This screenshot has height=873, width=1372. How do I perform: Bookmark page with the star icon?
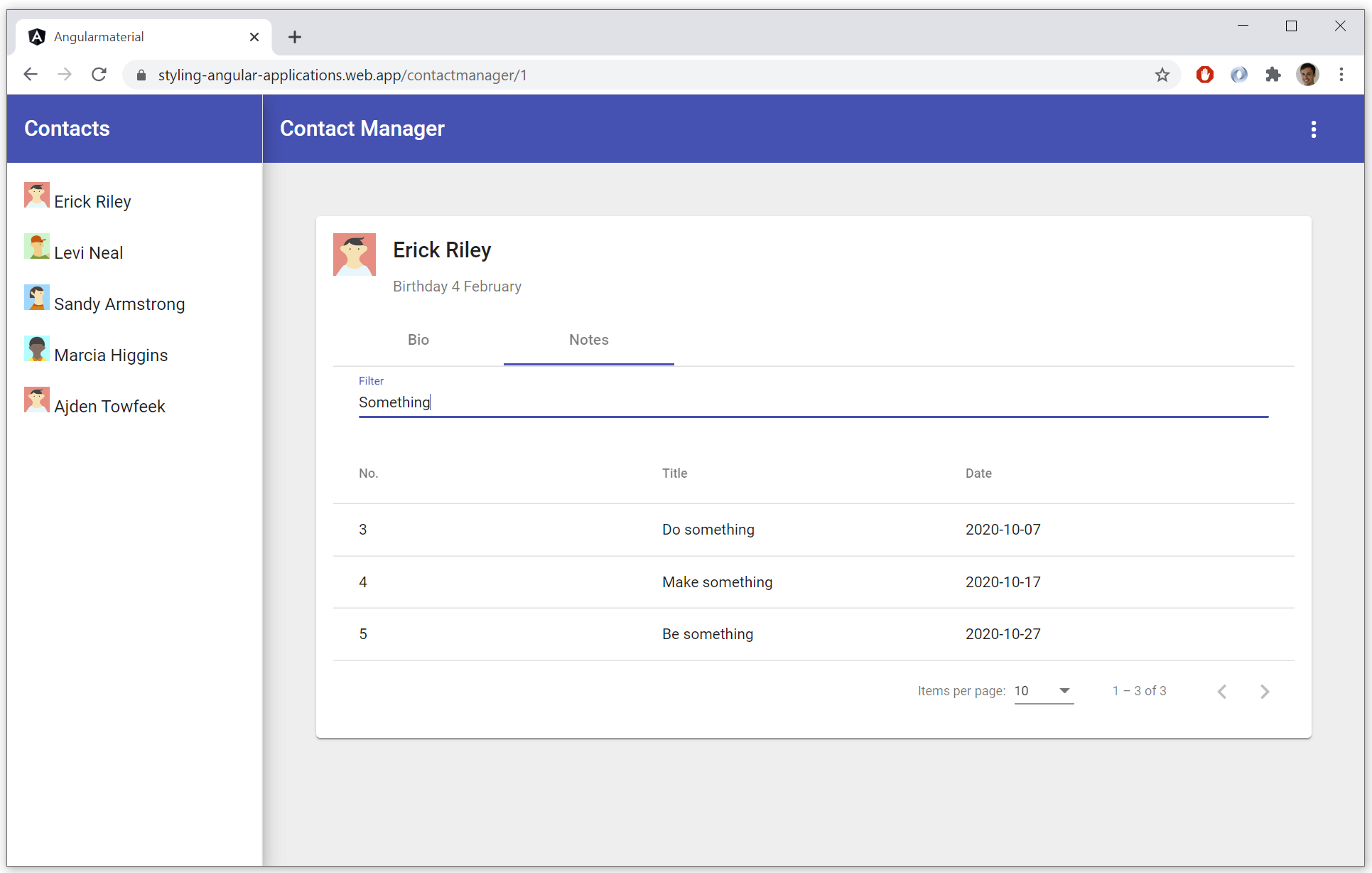(x=1162, y=75)
